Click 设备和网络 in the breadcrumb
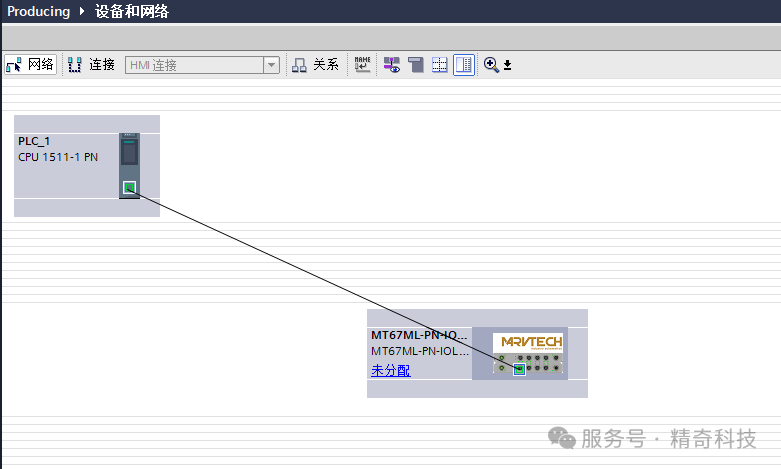The image size is (781, 469). [132, 11]
